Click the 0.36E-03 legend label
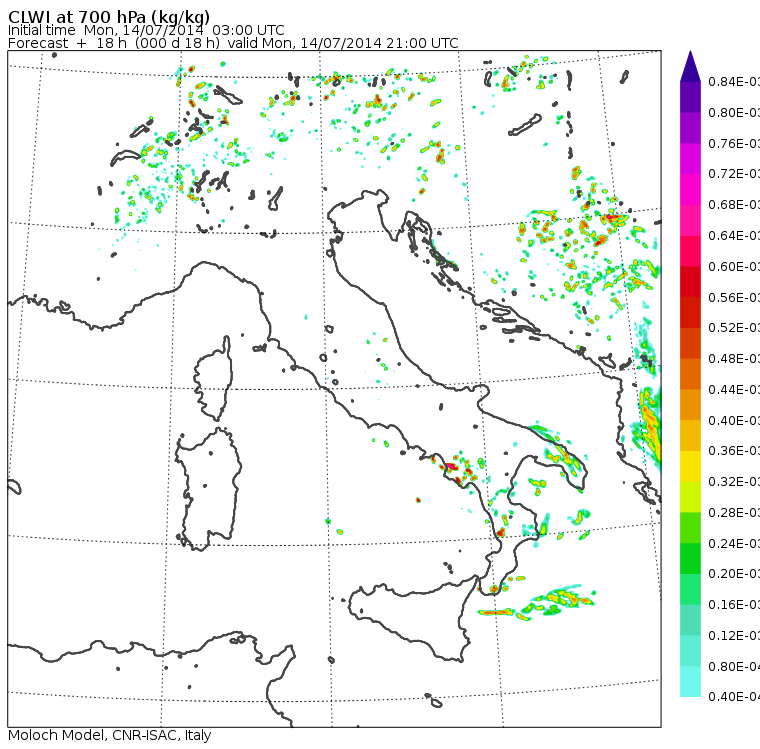The width and height of the screenshot is (760, 749). [734, 451]
